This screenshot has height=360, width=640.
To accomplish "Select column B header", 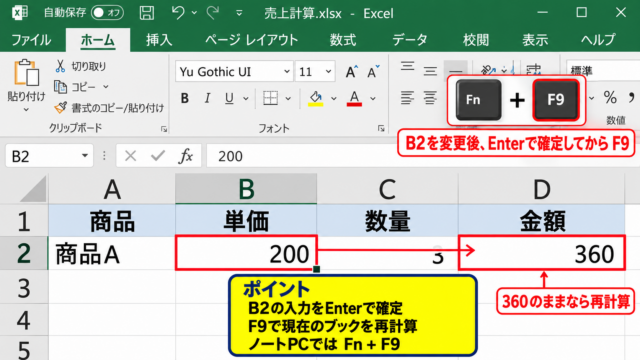I will (x=246, y=189).
